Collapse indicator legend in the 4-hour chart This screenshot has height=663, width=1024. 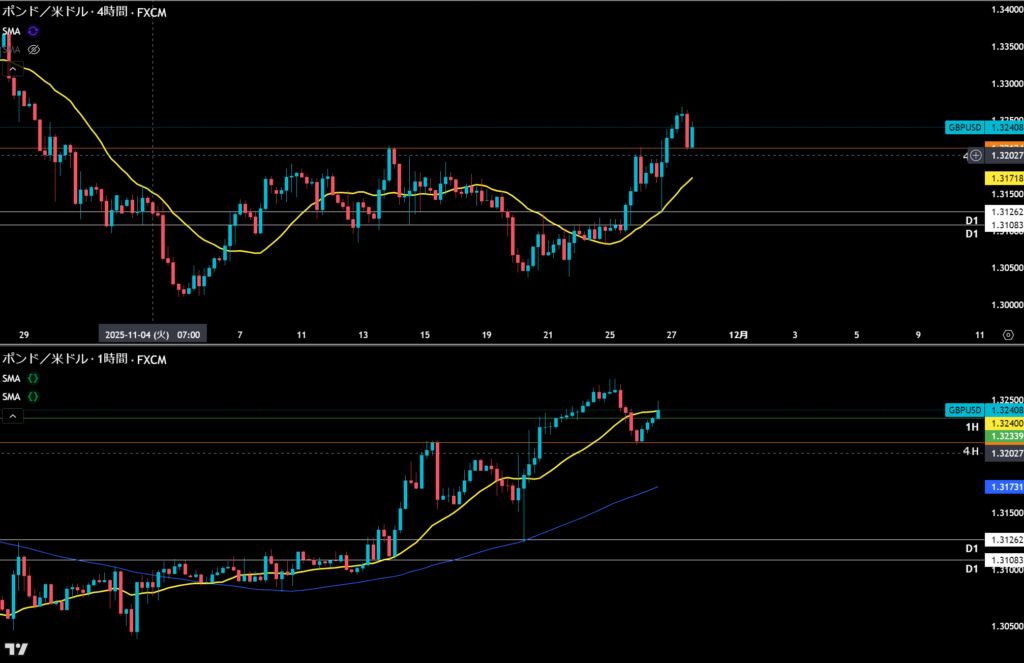click(13, 69)
